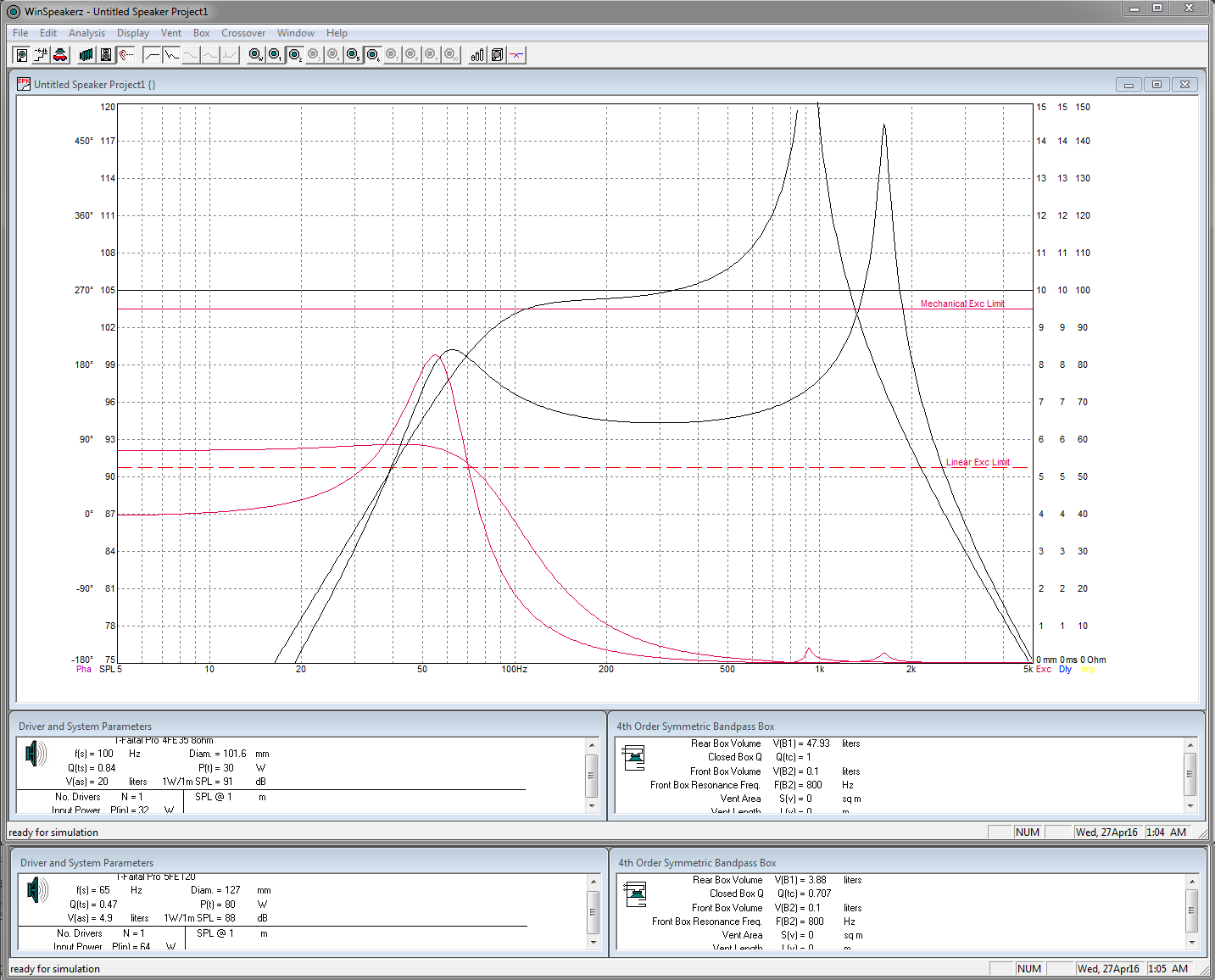
Task: Click the third greyed-out curve icon
Action: point(191,55)
